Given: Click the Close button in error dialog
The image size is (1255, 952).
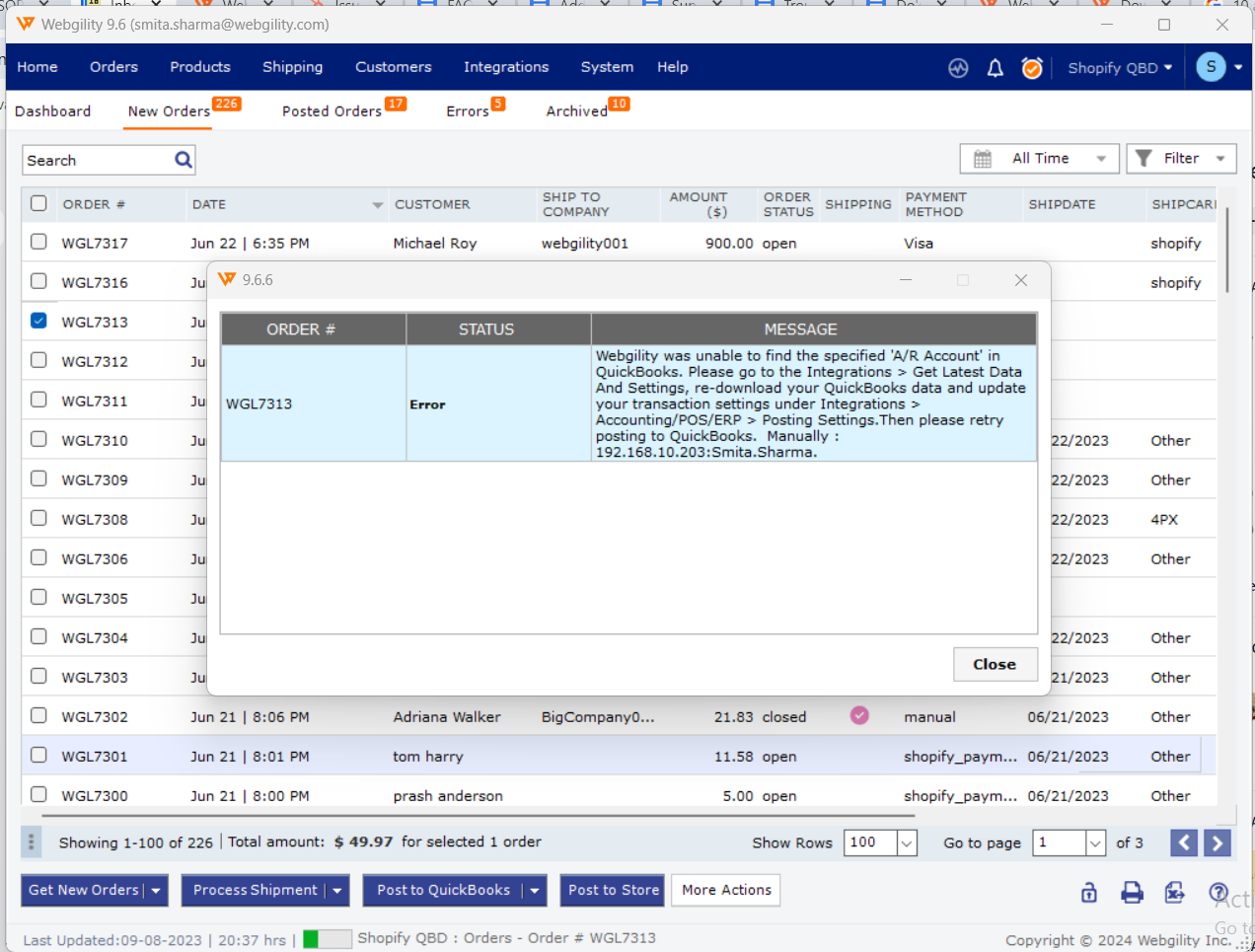Looking at the screenshot, I should pos(995,664).
